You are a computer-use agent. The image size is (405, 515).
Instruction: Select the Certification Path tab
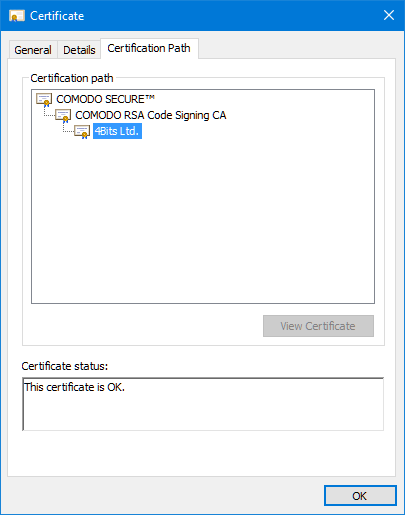coord(149,48)
